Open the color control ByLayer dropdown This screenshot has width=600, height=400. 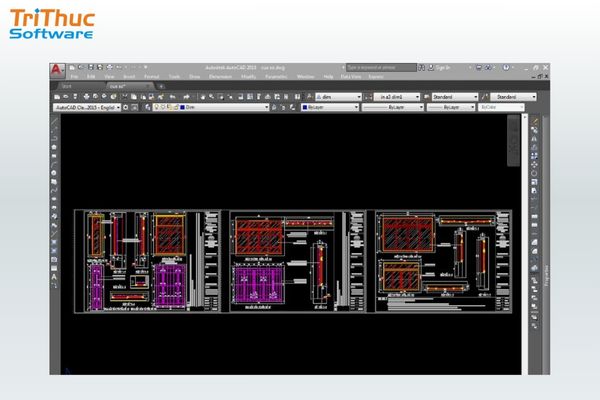click(x=330, y=108)
